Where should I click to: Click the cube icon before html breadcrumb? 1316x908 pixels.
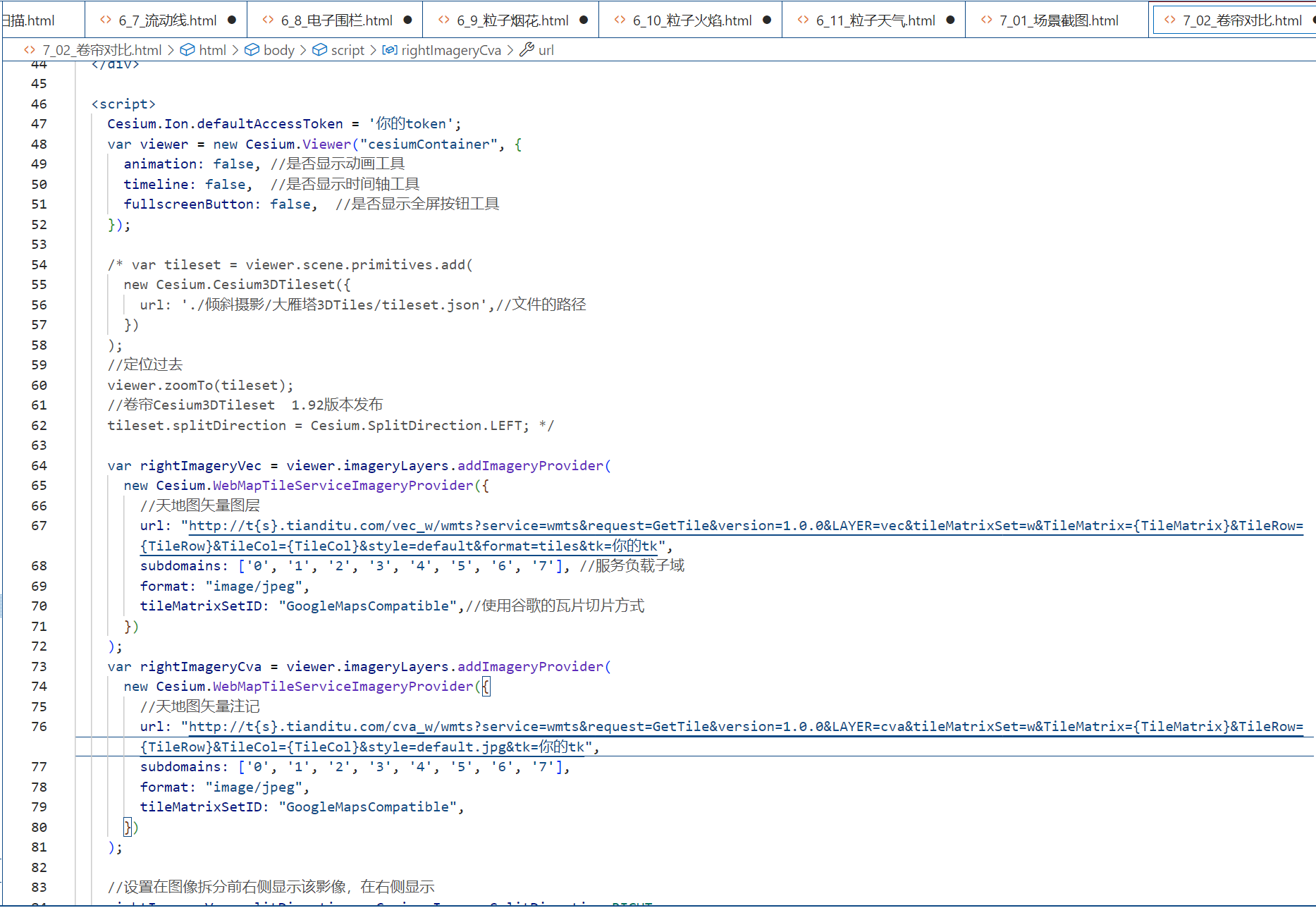pos(187,50)
